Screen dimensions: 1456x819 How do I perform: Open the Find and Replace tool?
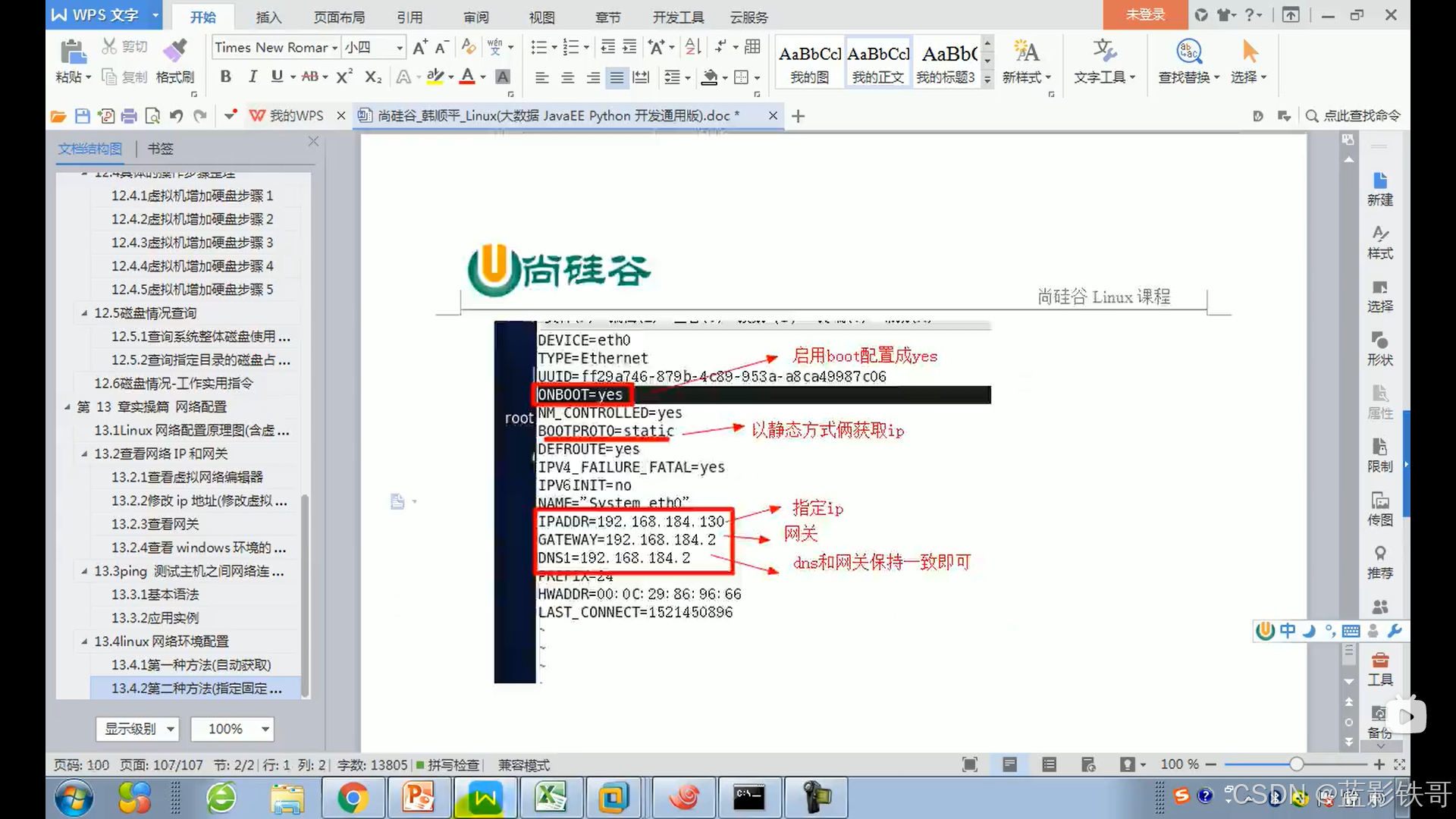point(1189,52)
